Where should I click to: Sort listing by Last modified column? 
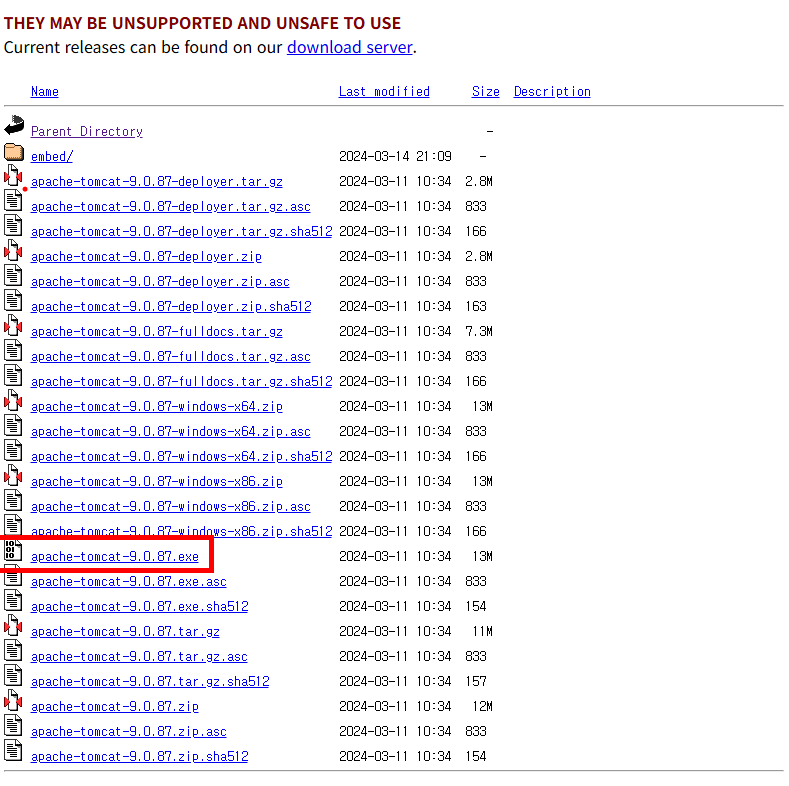[x=384, y=92]
